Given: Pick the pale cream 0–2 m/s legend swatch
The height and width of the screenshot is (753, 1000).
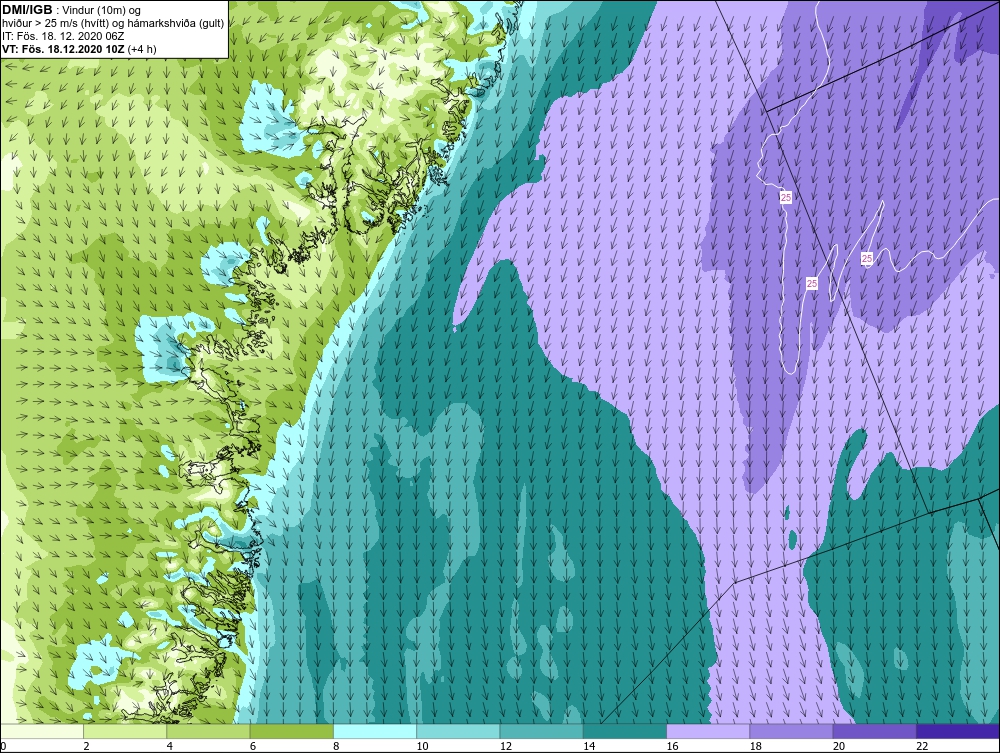Looking at the screenshot, I should click(41, 731).
